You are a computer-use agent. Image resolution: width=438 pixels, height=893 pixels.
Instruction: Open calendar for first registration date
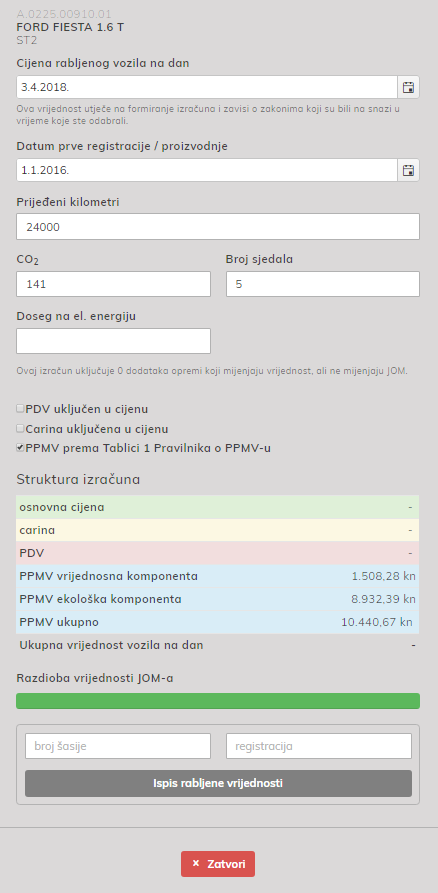[408, 170]
